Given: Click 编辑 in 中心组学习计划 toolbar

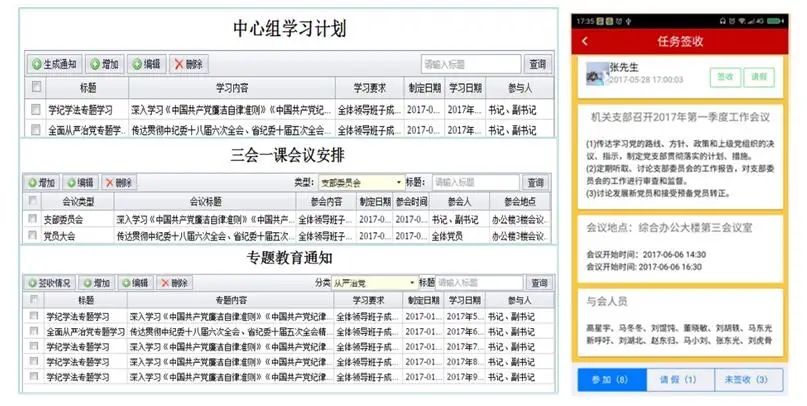Looking at the screenshot, I should coord(146,64).
